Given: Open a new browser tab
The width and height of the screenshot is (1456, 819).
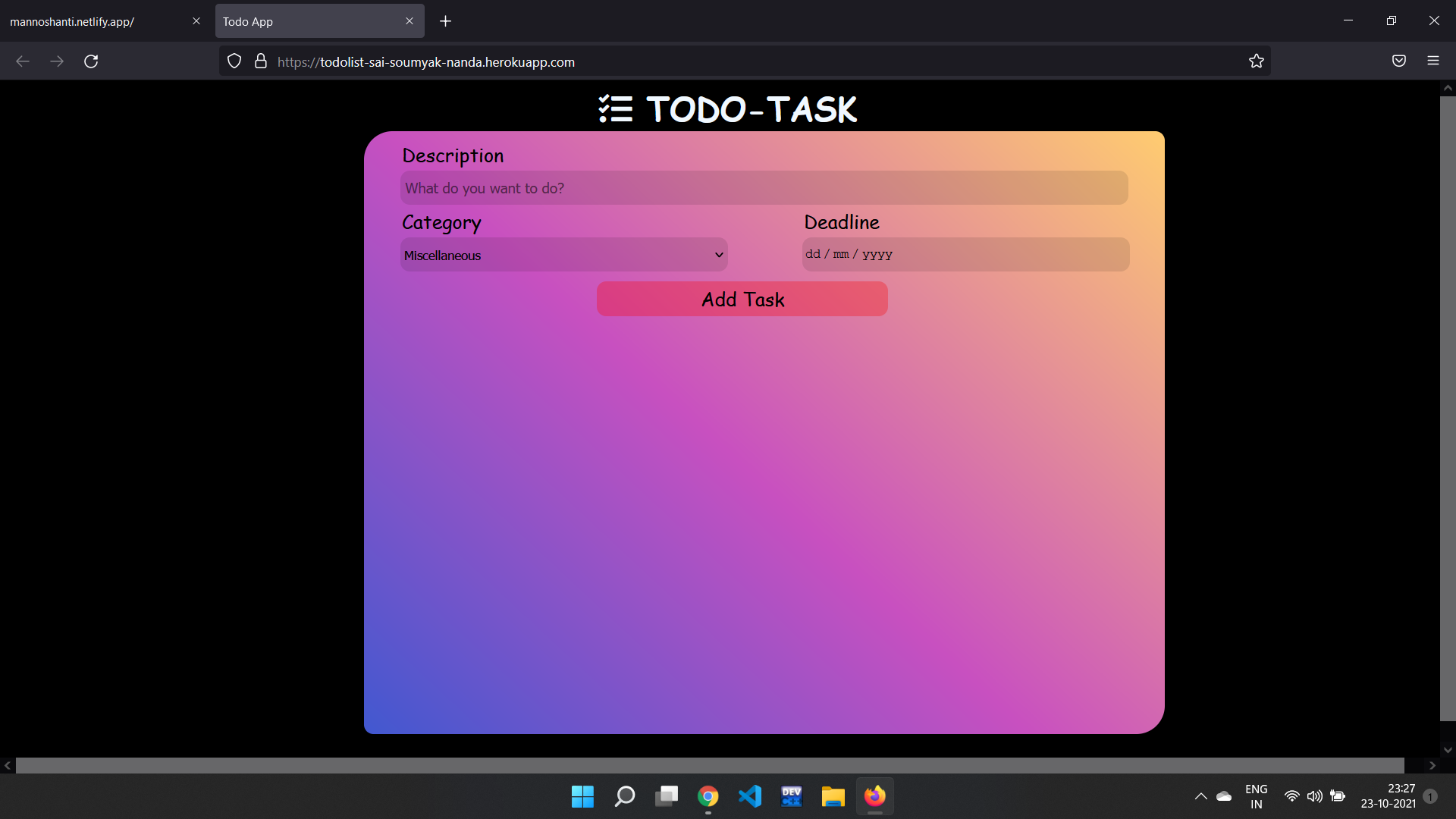Looking at the screenshot, I should pos(446,21).
